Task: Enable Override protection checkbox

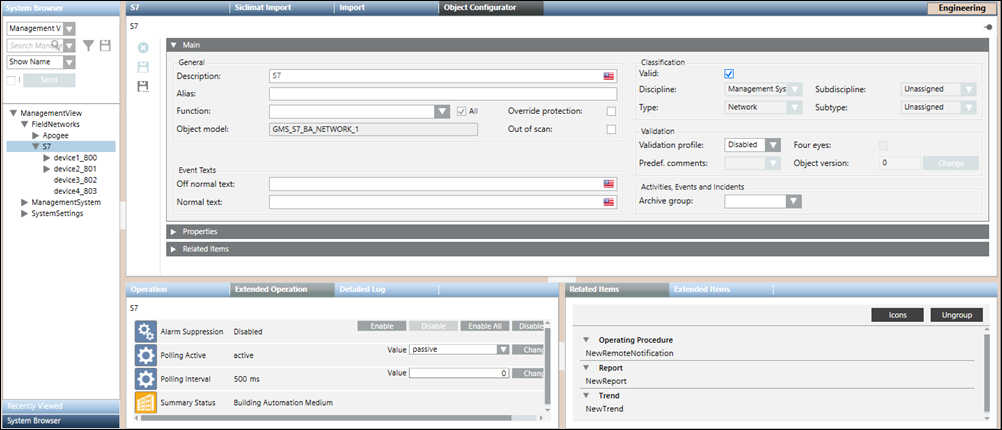Action: 611,111
